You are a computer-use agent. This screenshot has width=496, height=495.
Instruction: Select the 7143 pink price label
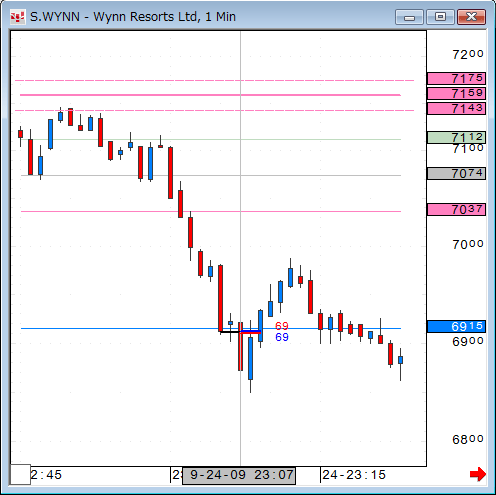[x=456, y=108]
